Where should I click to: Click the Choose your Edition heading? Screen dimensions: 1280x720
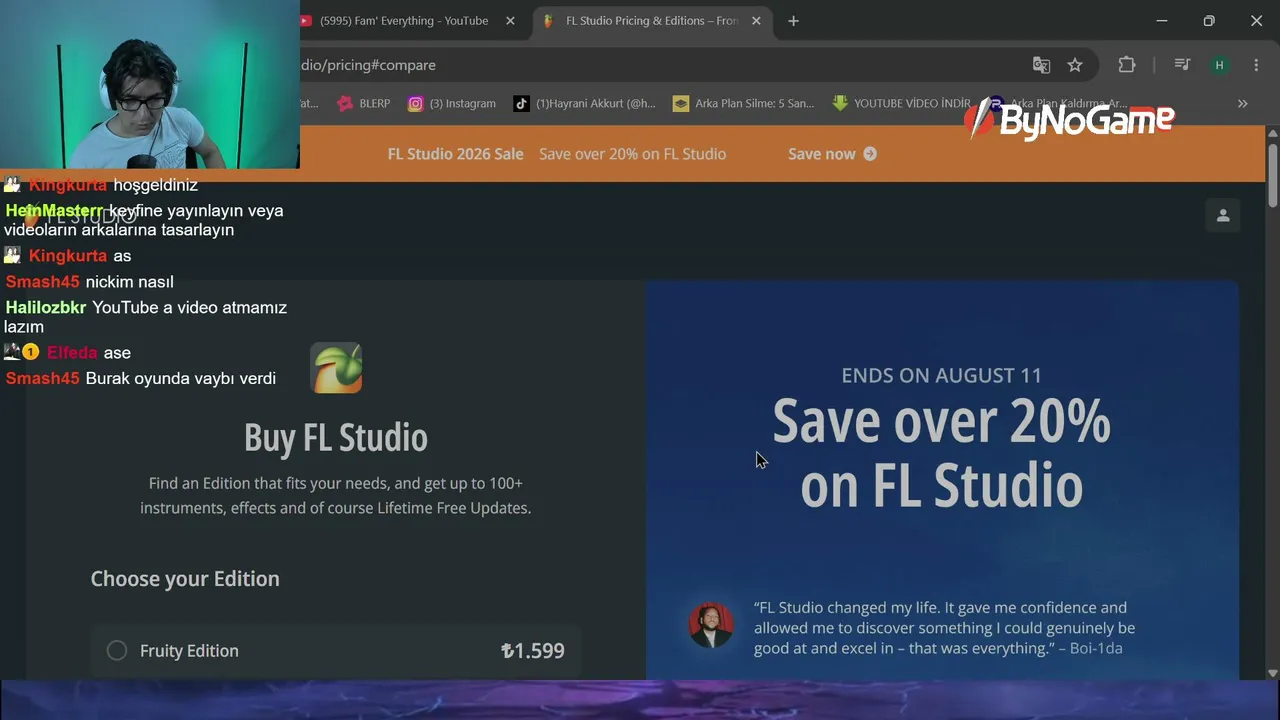click(x=185, y=579)
